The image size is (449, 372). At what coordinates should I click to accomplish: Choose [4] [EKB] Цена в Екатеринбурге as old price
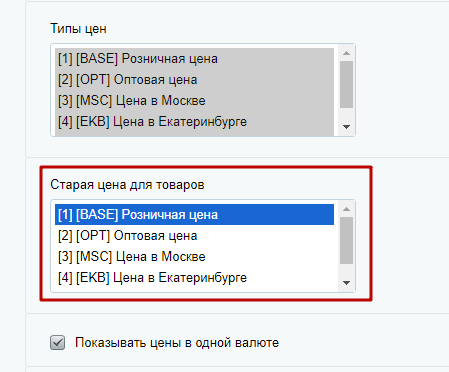(194, 278)
